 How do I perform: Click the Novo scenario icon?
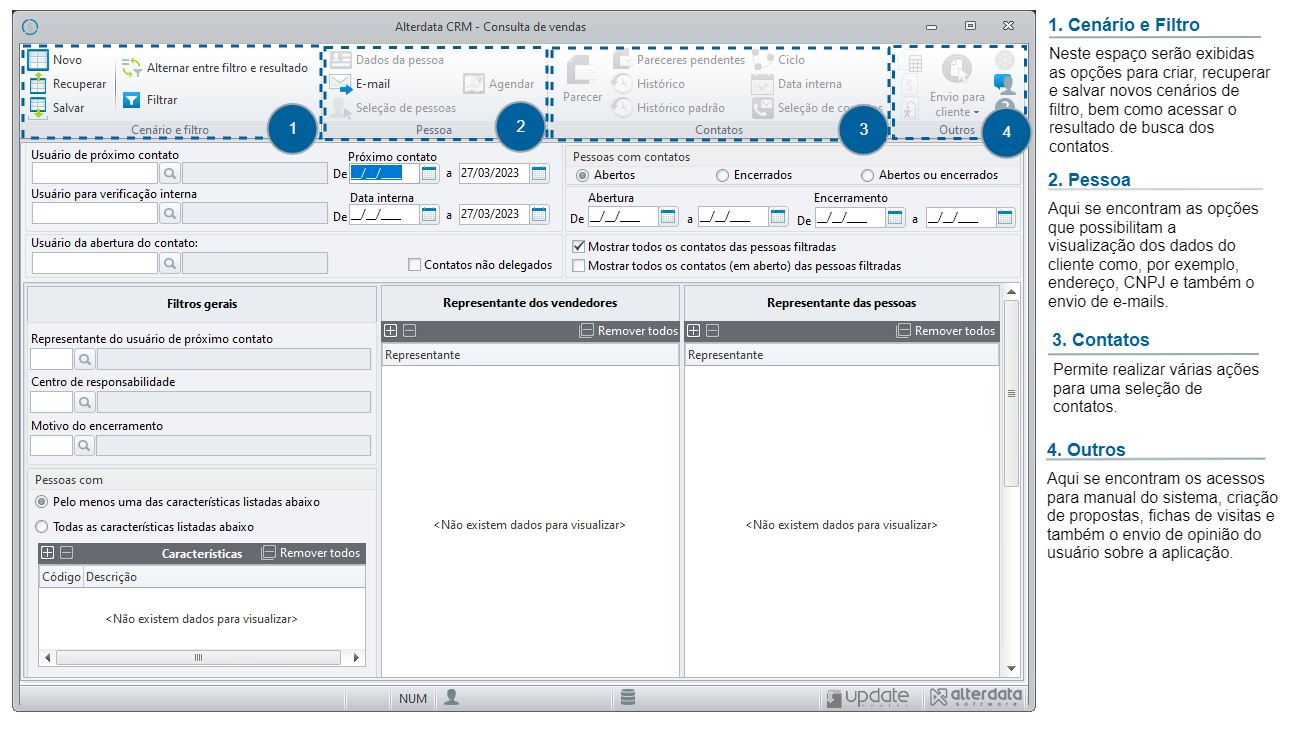(x=37, y=60)
